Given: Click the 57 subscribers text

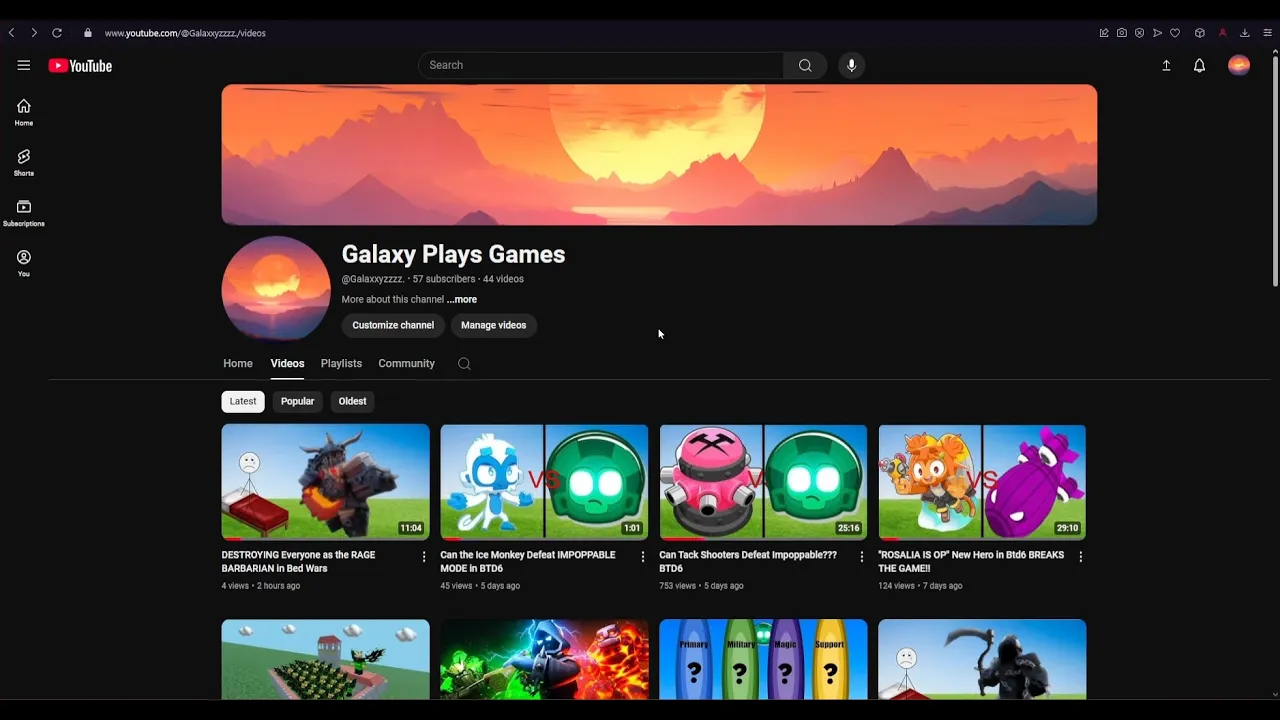Looking at the screenshot, I should tap(444, 279).
